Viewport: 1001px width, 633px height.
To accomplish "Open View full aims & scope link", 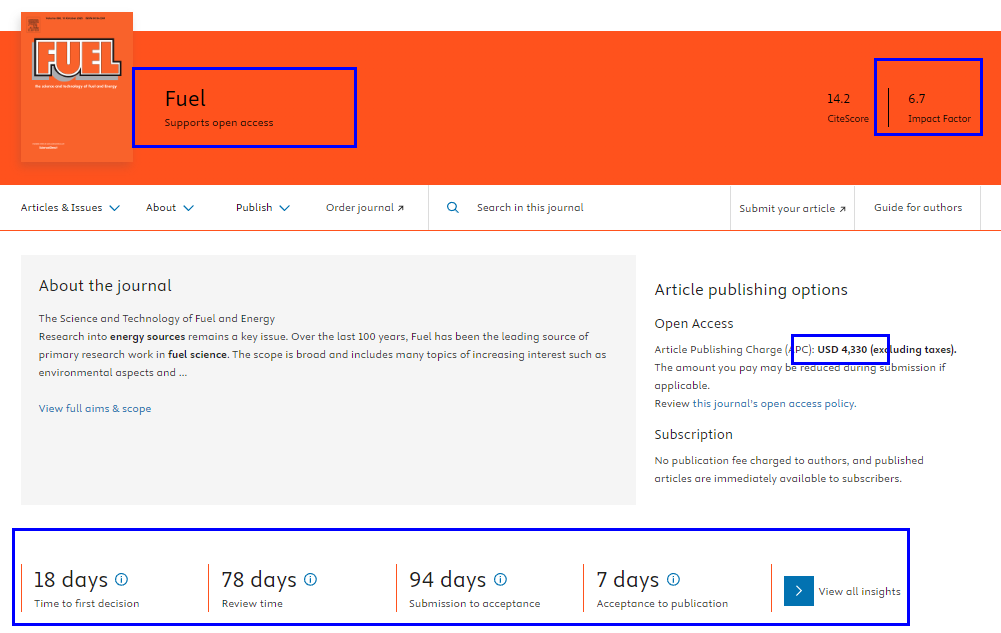I will click(x=95, y=408).
